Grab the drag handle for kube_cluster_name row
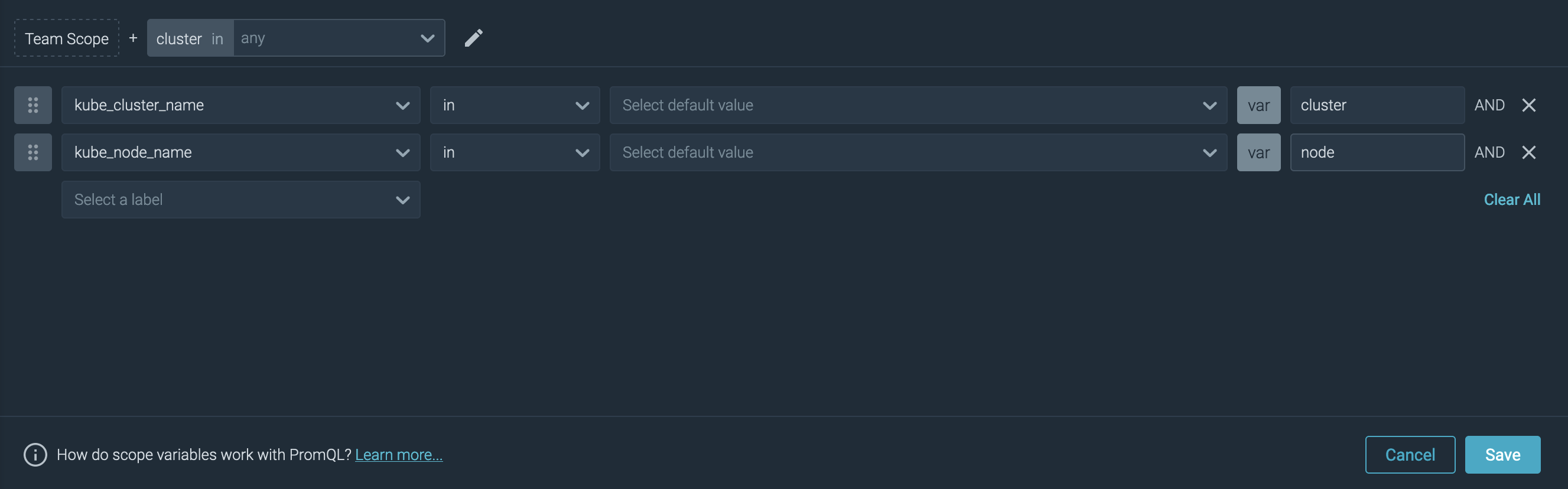Image resolution: width=1568 pixels, height=489 pixels. [33, 105]
